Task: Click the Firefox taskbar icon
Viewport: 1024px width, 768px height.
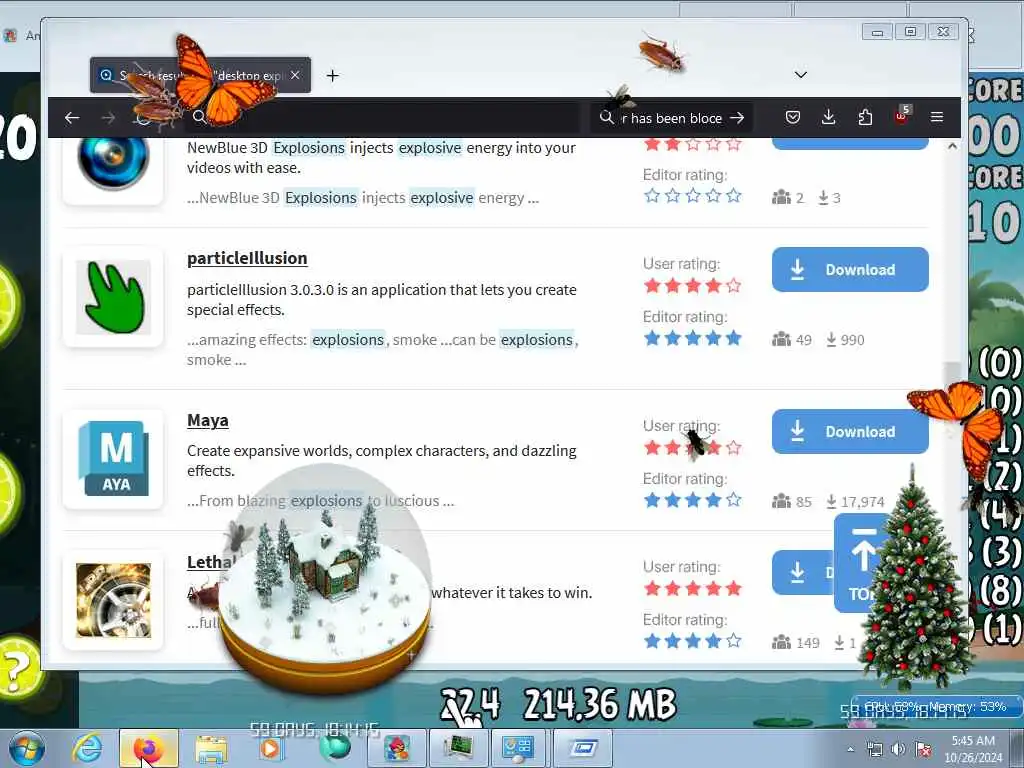Action: tap(148, 748)
